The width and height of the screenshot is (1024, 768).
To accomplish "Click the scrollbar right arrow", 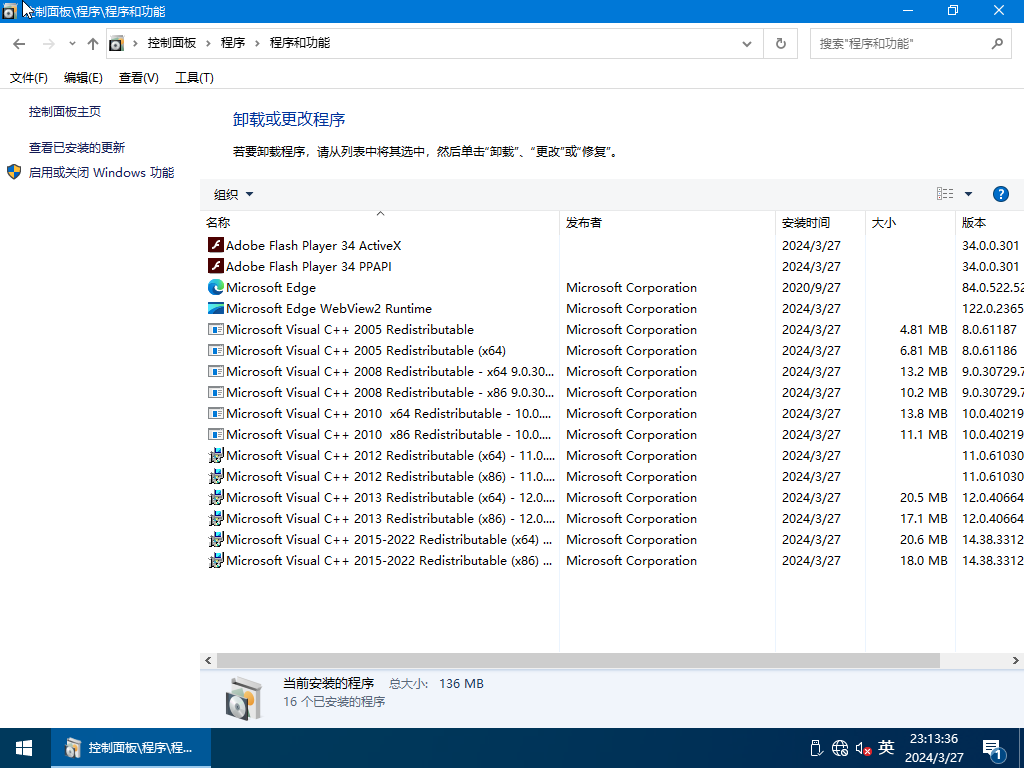I will point(1016,661).
